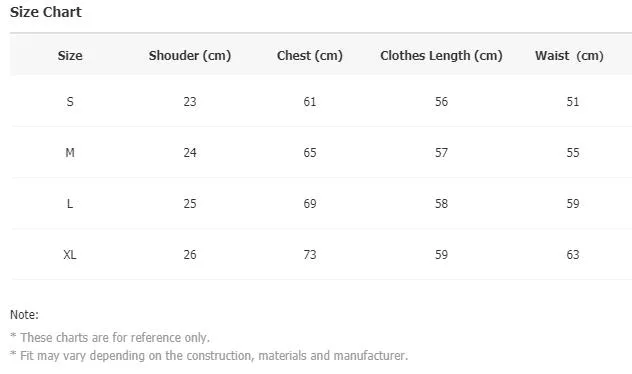Click shoulder value 26 in XL row

(x=190, y=255)
